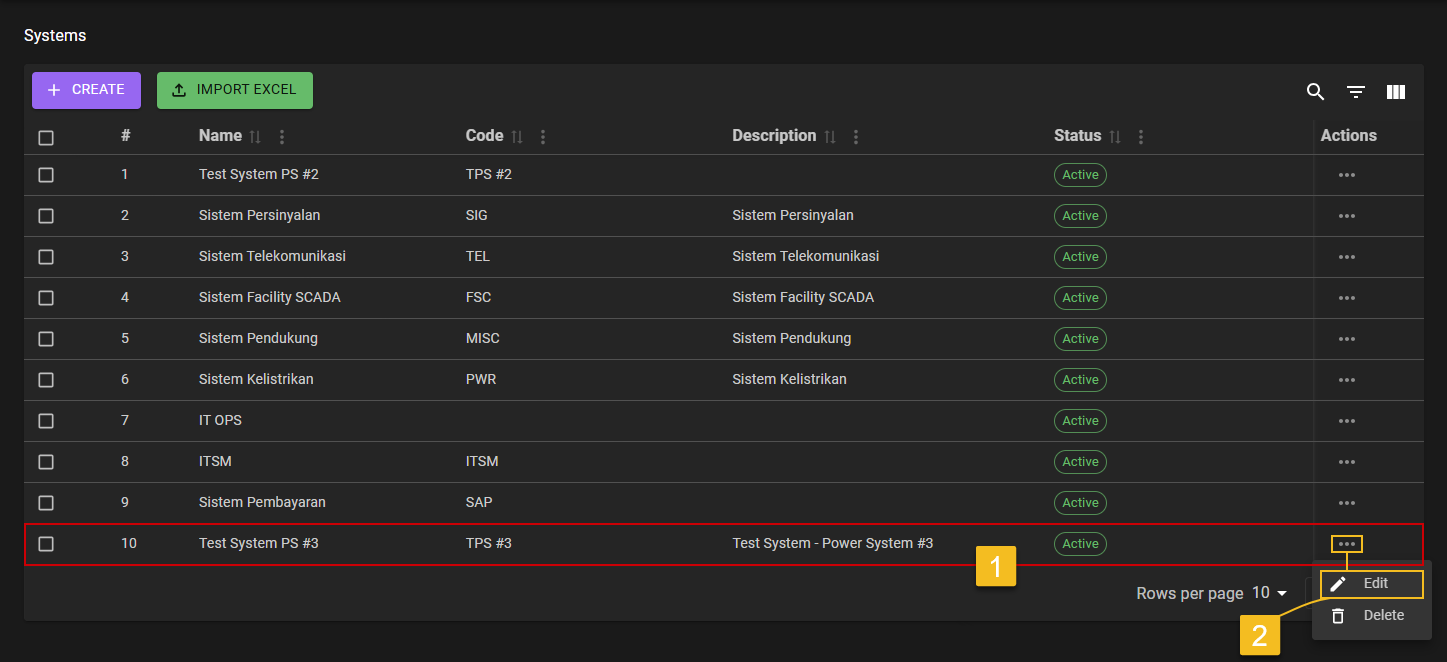Click the Delete trash icon in the menu
Viewport: 1447px width, 662px height.
coord(1338,615)
